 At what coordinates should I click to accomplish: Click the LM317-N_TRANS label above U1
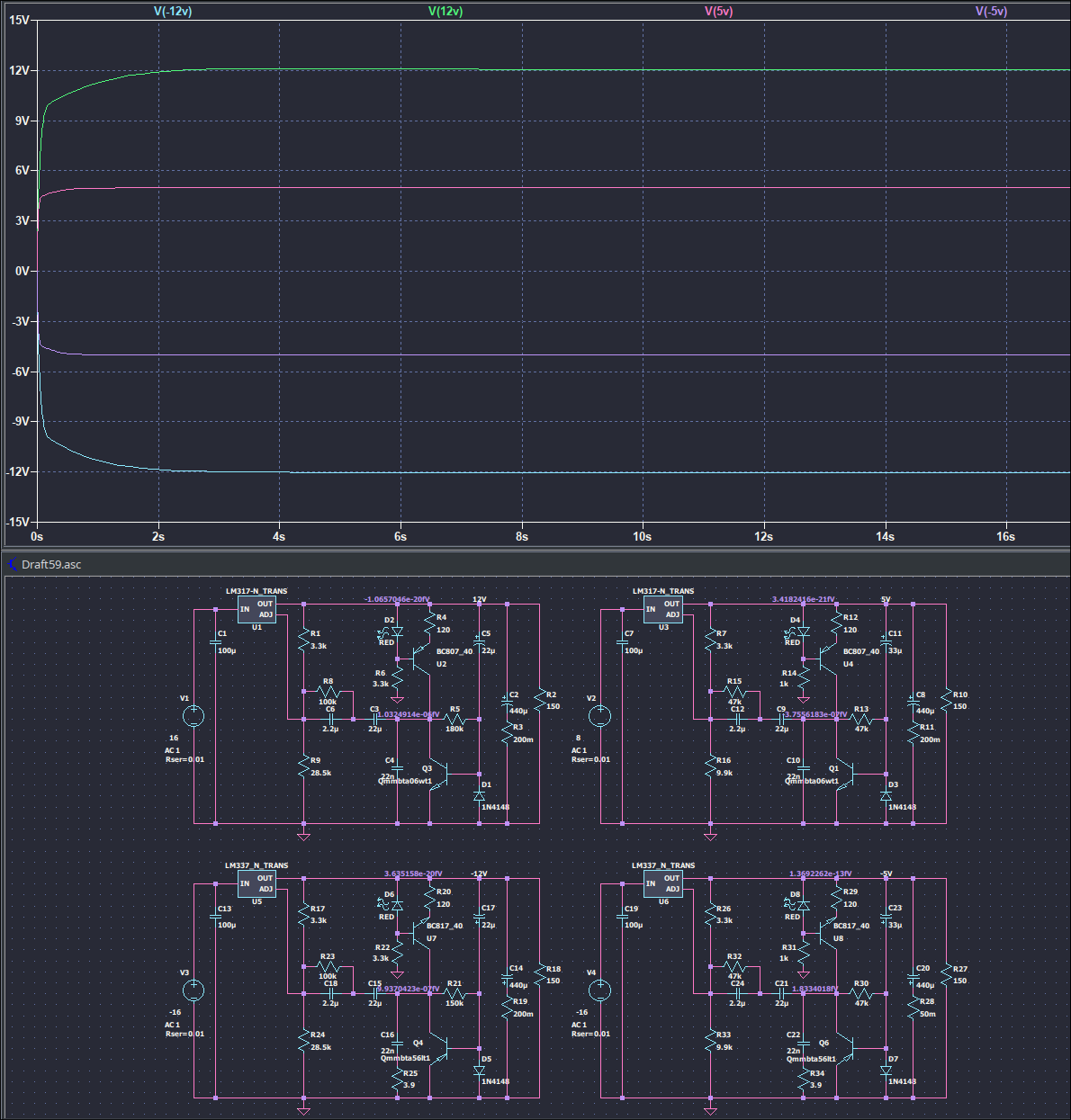pos(256,591)
